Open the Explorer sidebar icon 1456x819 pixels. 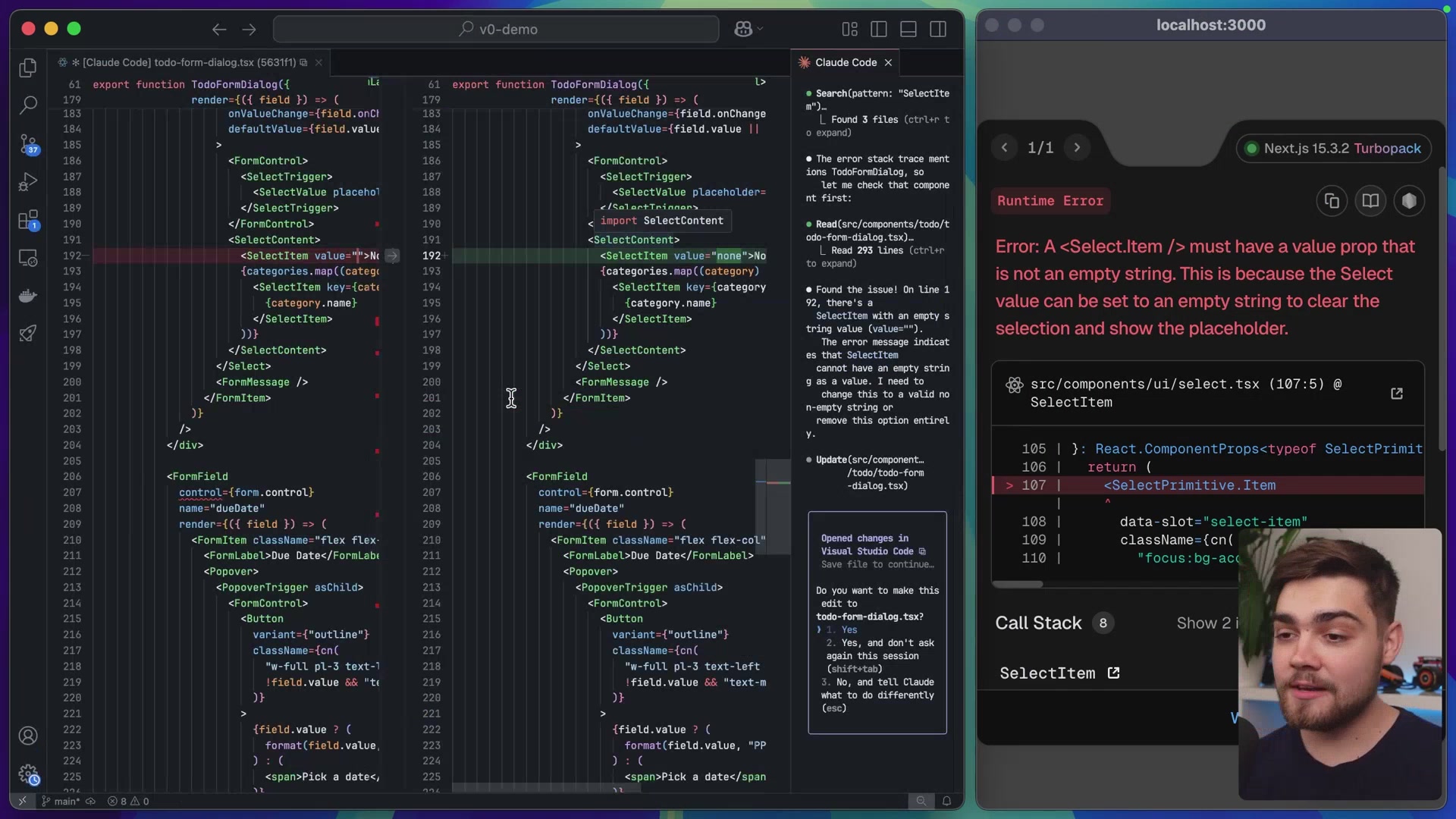28,67
